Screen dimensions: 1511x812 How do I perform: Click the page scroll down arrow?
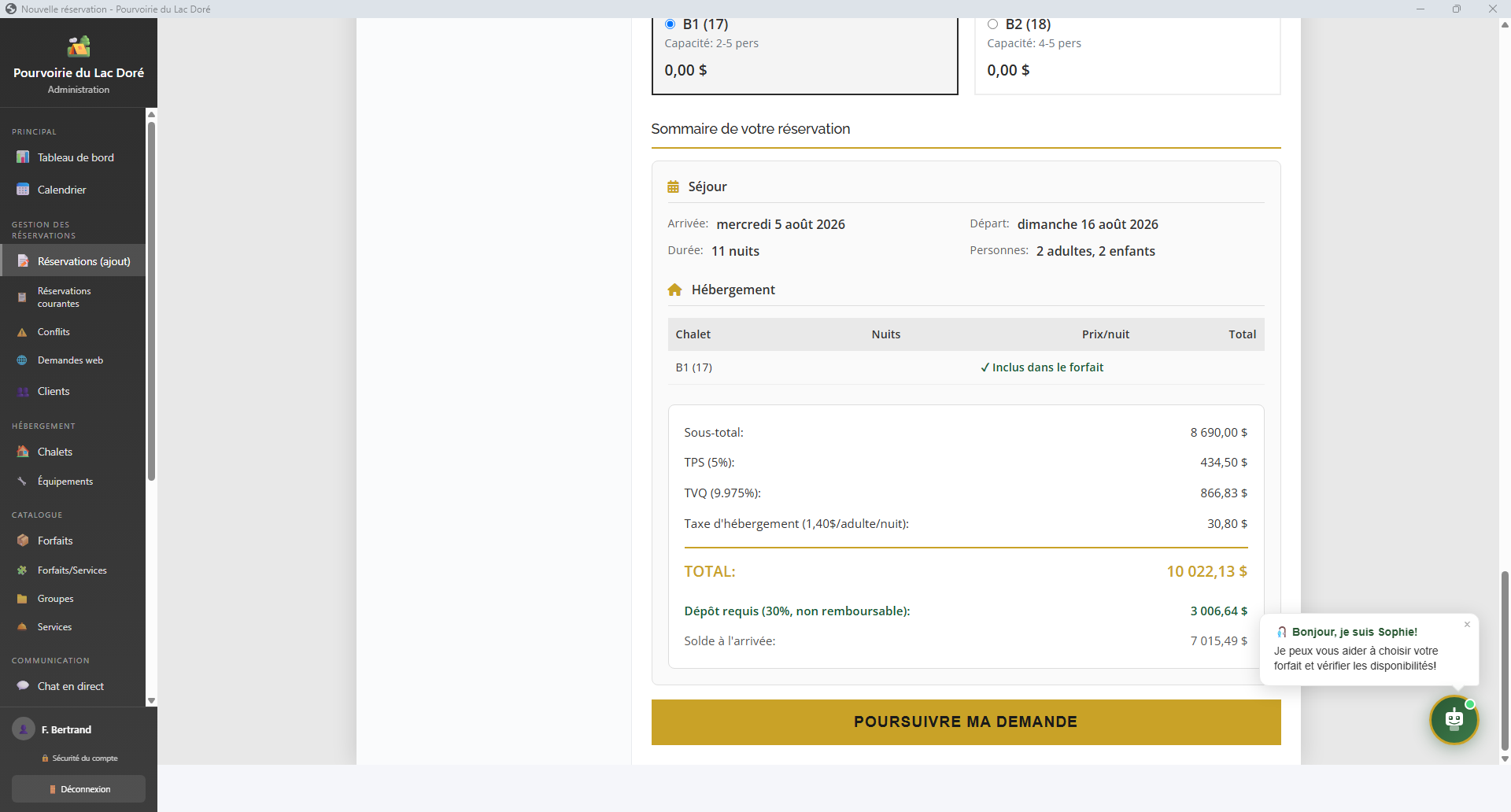(x=1505, y=759)
